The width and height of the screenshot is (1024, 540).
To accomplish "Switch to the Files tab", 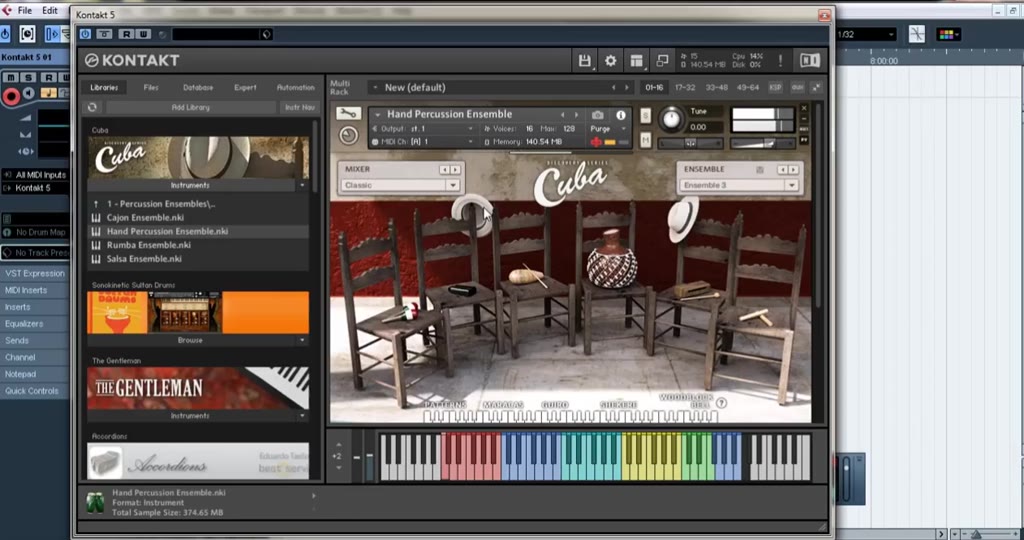I will (x=151, y=87).
